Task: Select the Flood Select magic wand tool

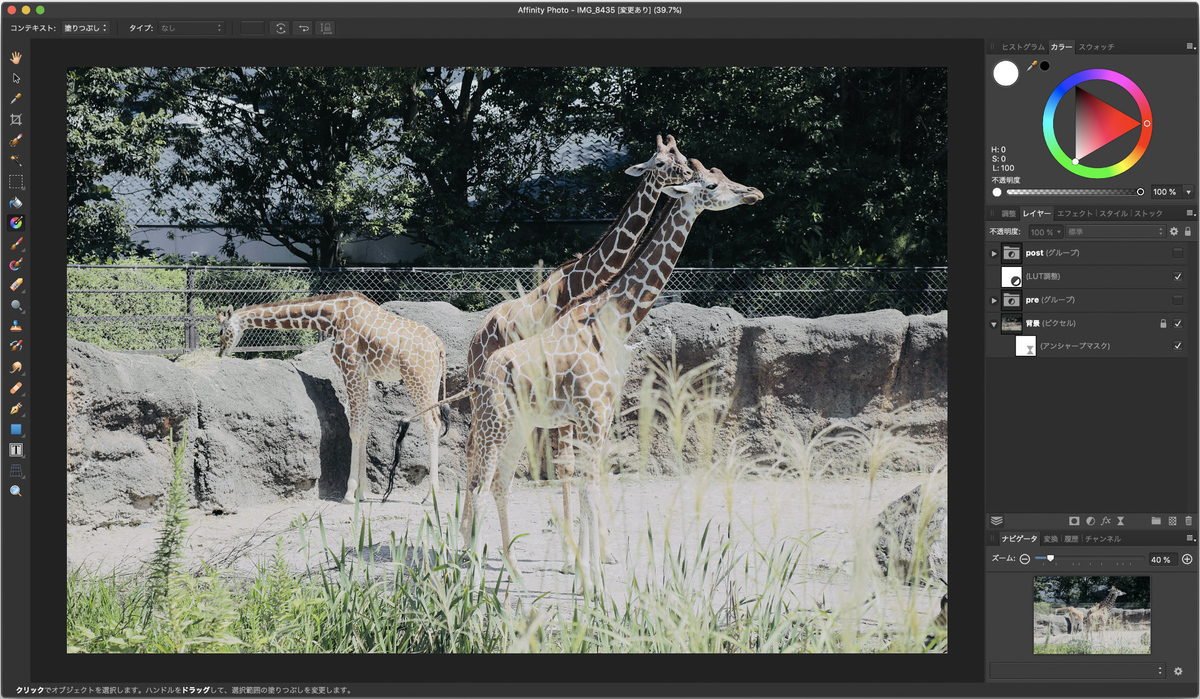Action: tap(16, 160)
